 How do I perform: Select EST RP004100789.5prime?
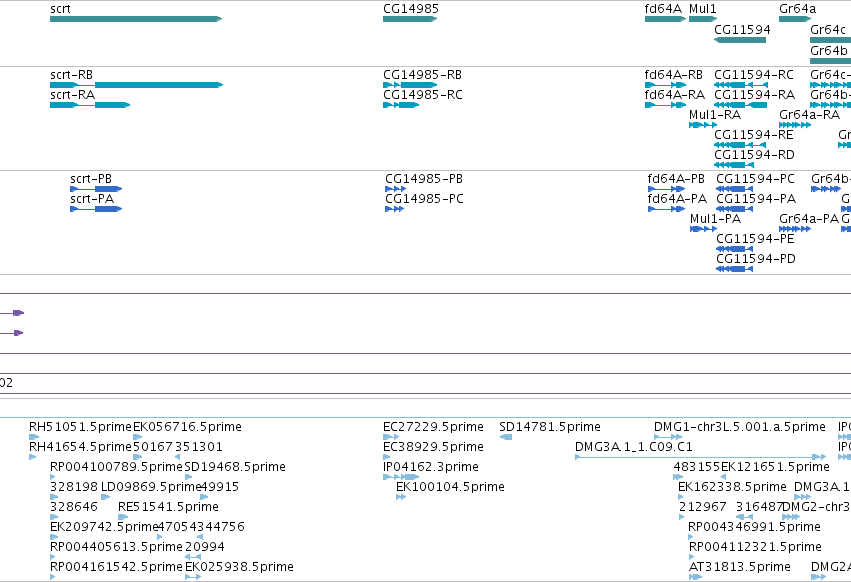[53, 477]
